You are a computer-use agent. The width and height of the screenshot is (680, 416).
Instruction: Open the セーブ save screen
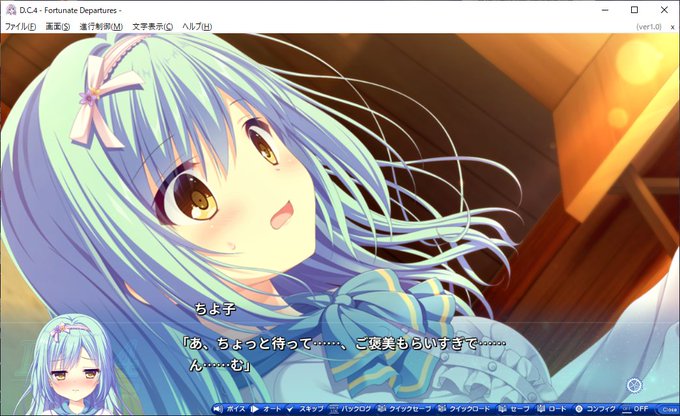pyautogui.click(x=513, y=409)
